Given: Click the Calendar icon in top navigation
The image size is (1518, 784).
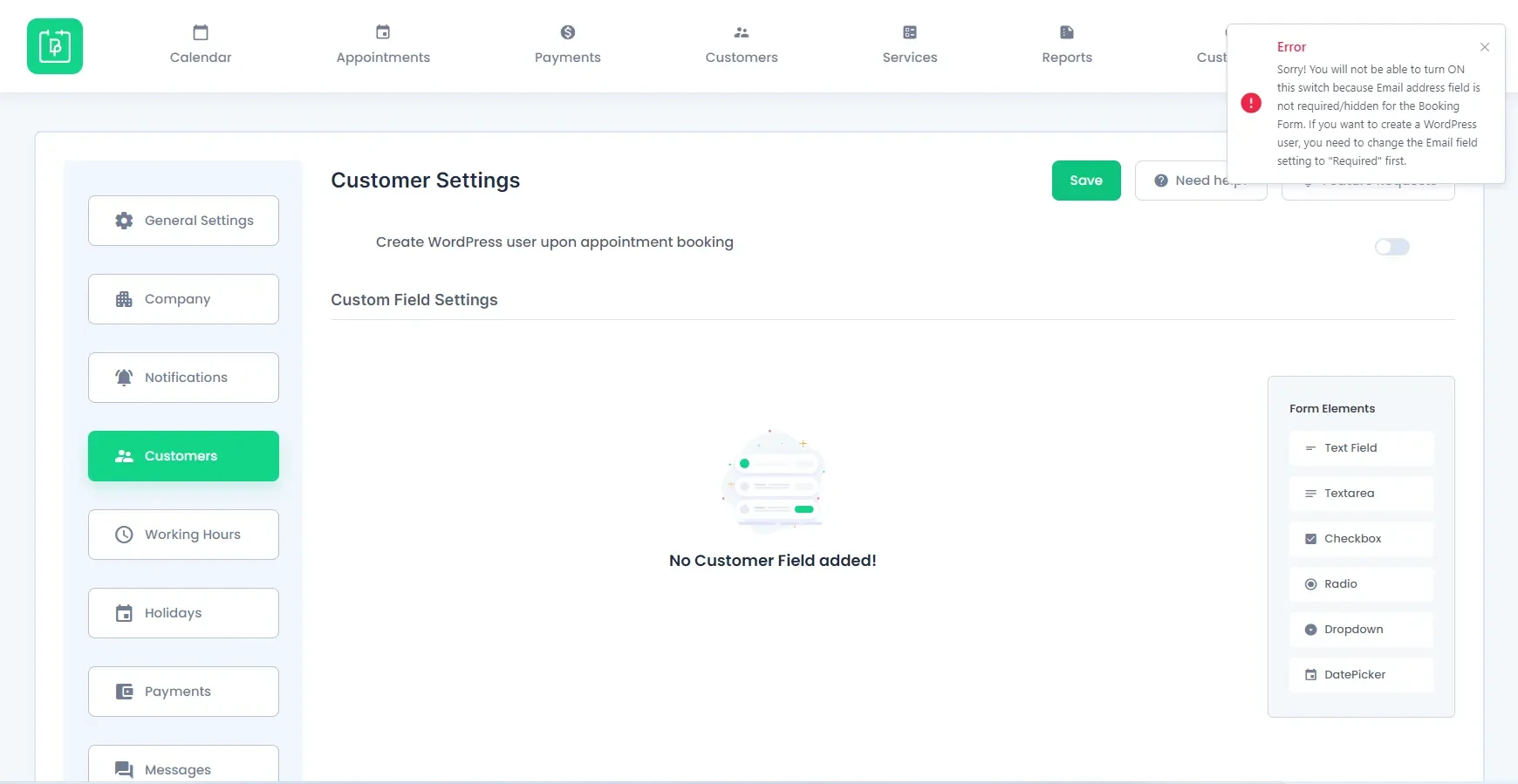Looking at the screenshot, I should coord(201,32).
